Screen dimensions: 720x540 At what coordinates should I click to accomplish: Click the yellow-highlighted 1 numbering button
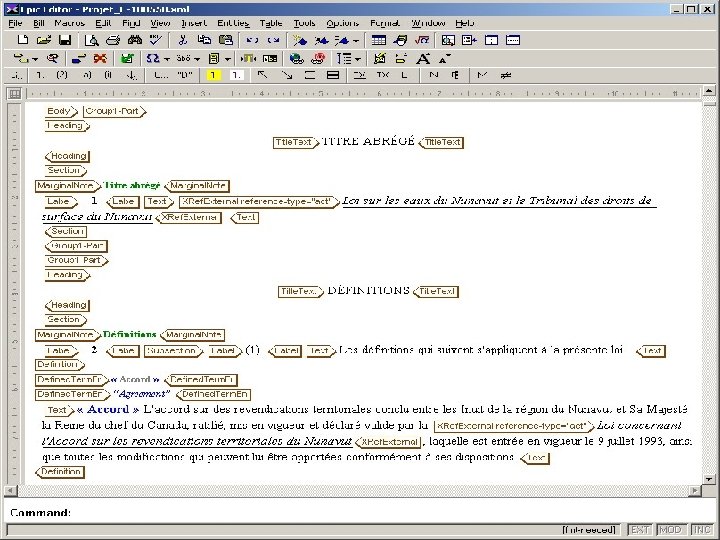coord(213,75)
